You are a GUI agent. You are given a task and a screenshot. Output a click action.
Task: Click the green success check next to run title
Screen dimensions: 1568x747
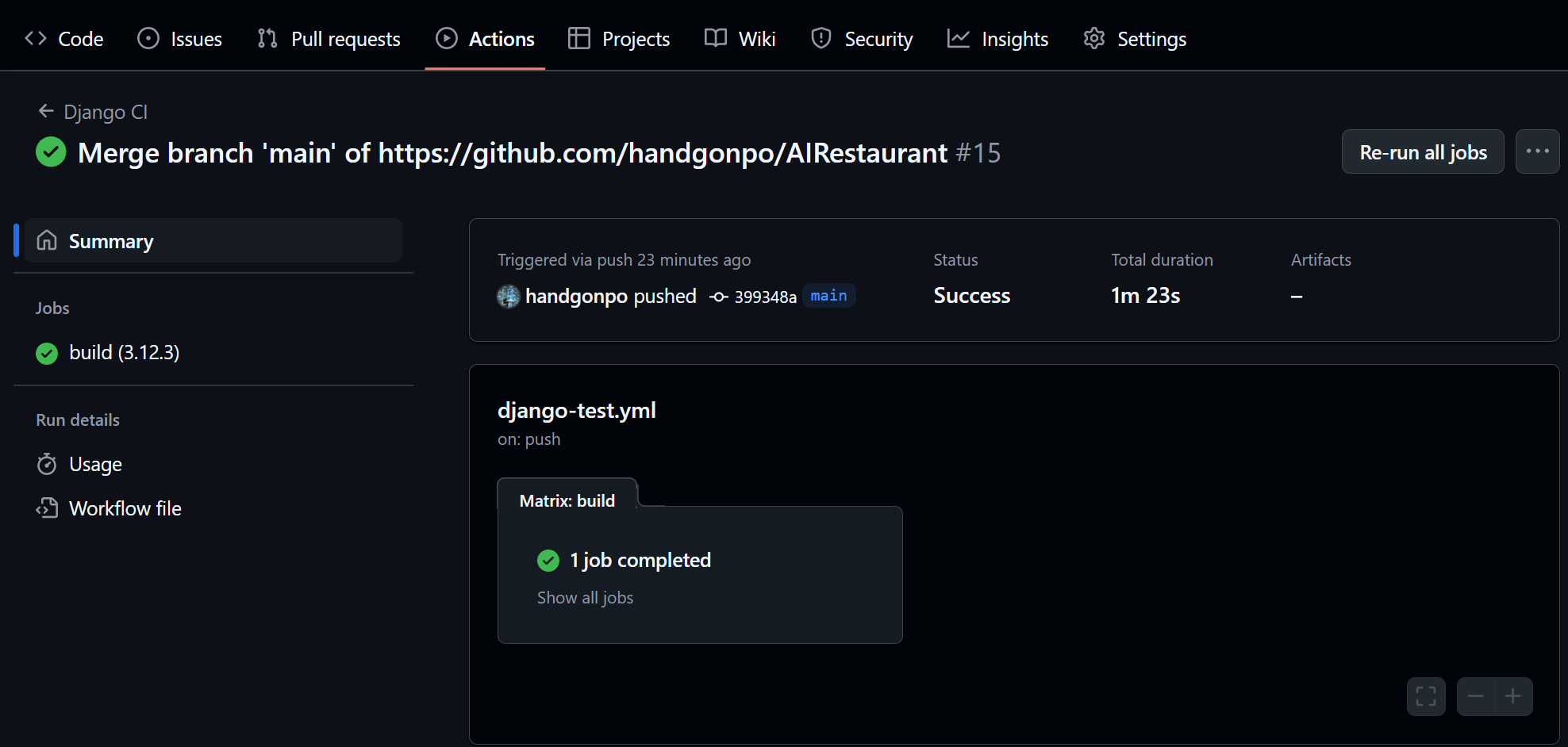coord(51,152)
